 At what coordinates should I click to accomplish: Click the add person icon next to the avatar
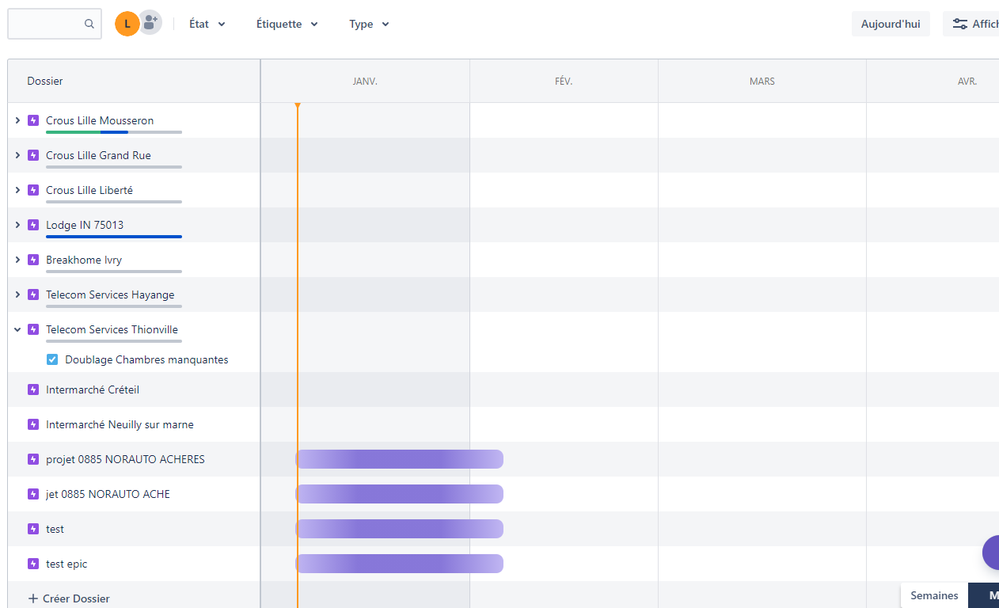tap(147, 21)
